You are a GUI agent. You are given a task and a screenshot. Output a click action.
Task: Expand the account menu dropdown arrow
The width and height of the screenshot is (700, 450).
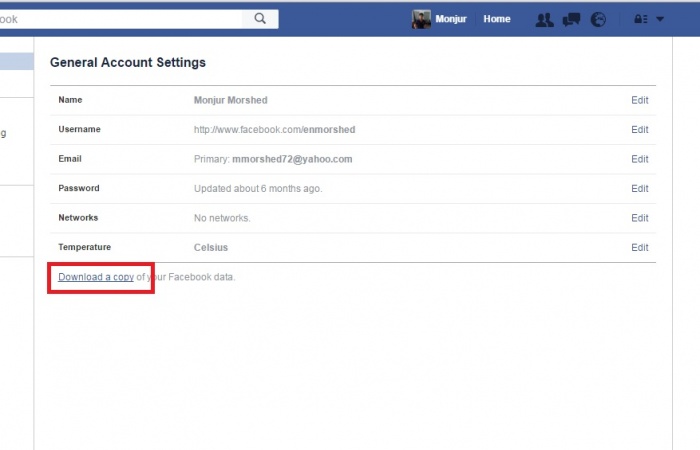pos(660,19)
